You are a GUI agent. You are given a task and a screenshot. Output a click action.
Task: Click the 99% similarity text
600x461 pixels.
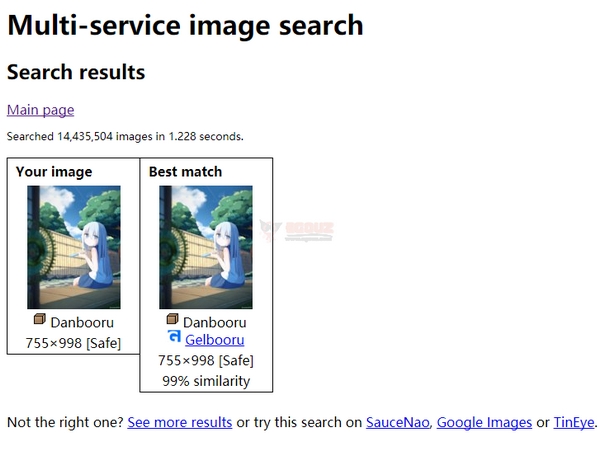tap(205, 381)
